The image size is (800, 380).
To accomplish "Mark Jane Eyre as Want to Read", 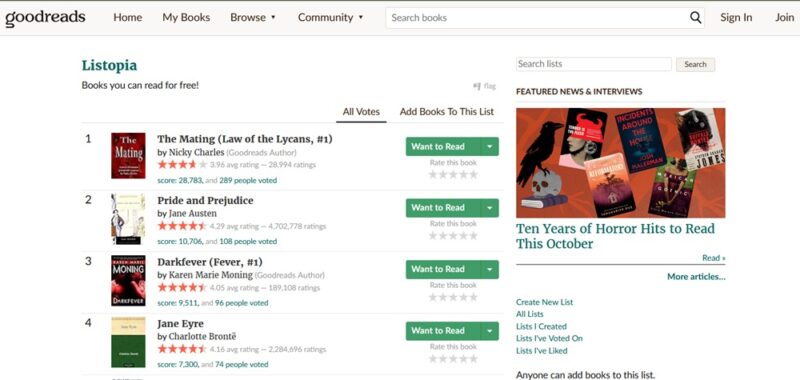I will point(443,331).
